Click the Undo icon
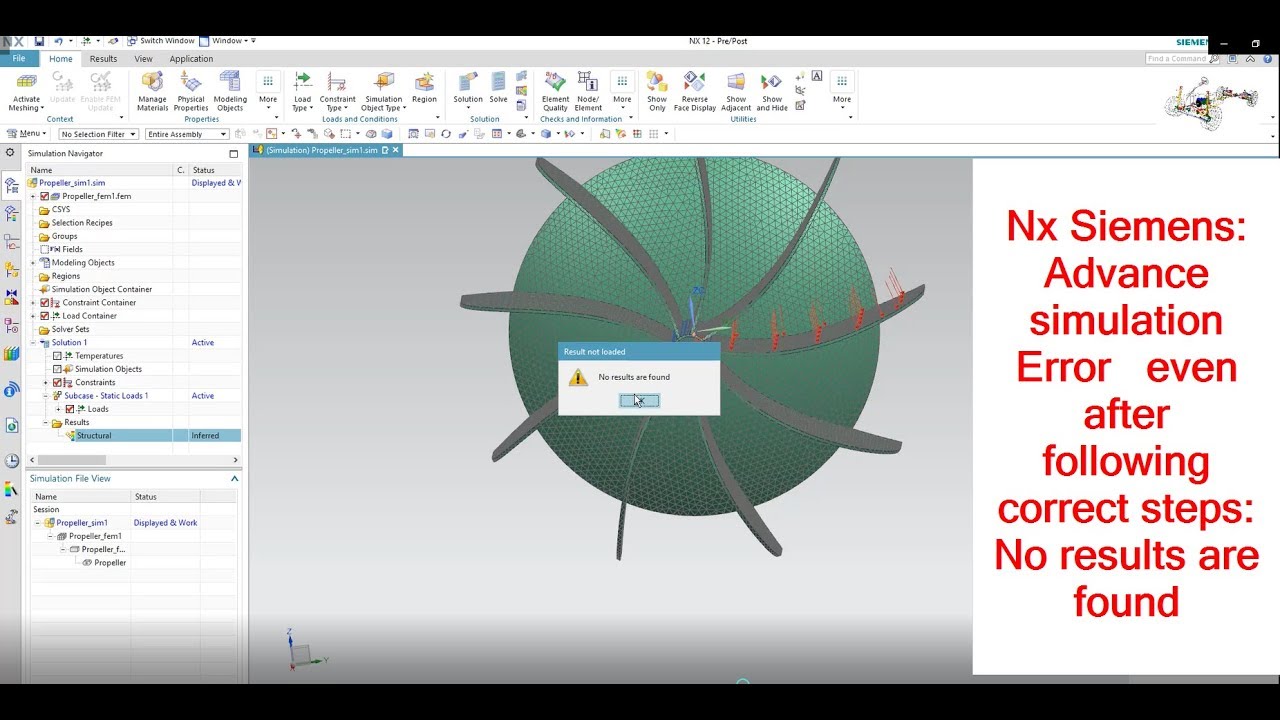 [58, 41]
